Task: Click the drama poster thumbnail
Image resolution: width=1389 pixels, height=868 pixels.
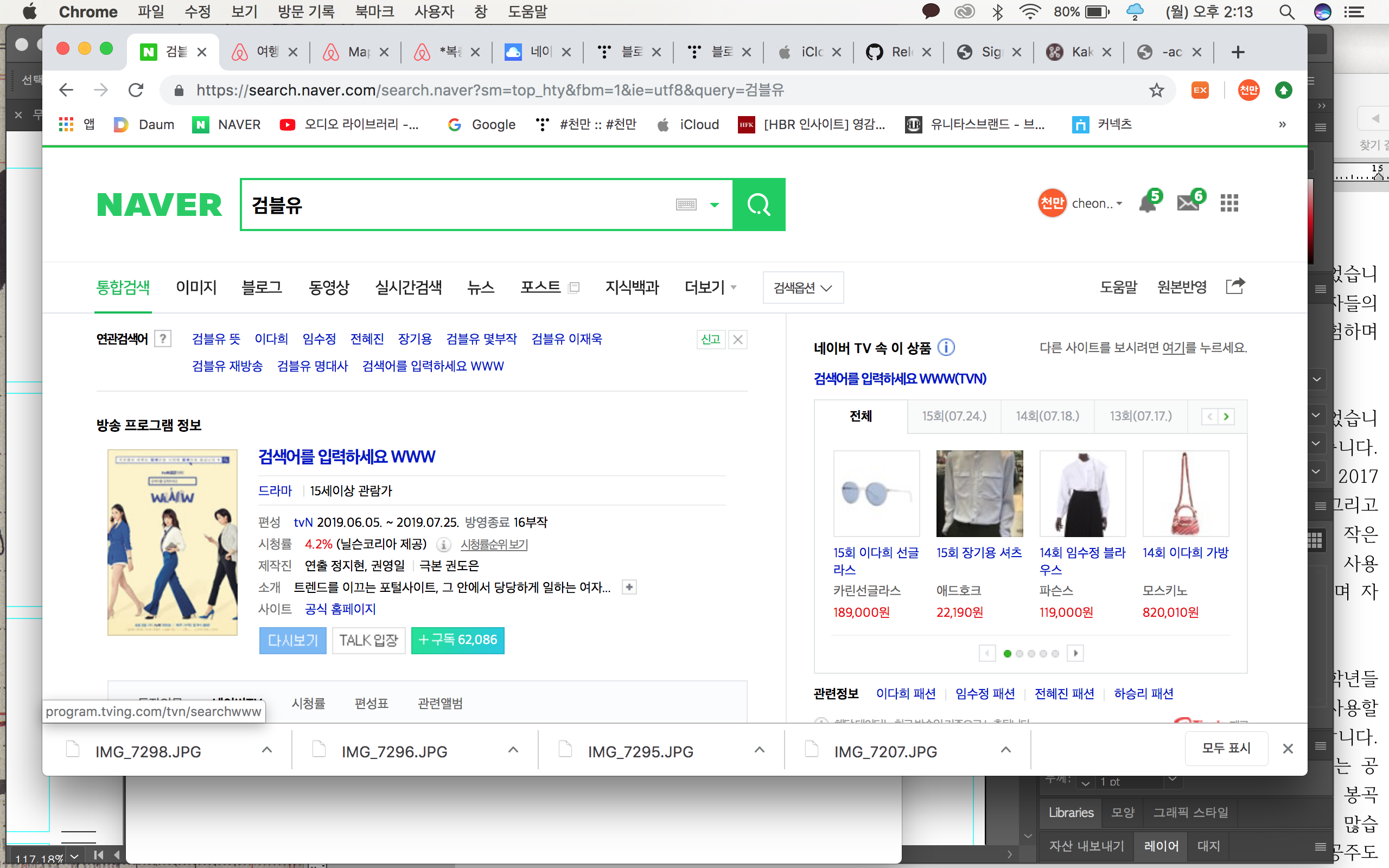Action: pyautogui.click(x=172, y=542)
